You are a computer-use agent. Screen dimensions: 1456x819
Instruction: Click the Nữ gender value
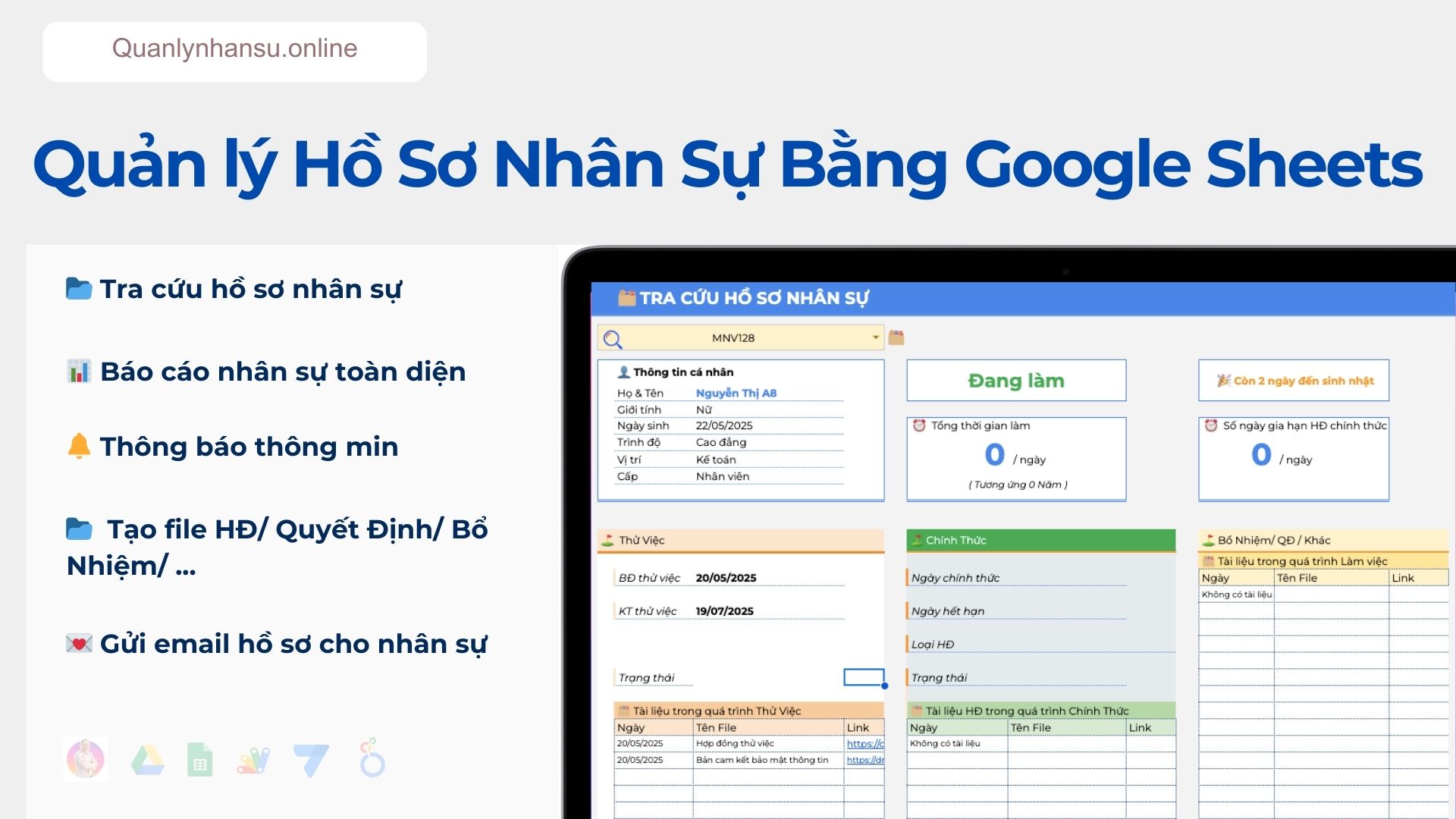(704, 409)
